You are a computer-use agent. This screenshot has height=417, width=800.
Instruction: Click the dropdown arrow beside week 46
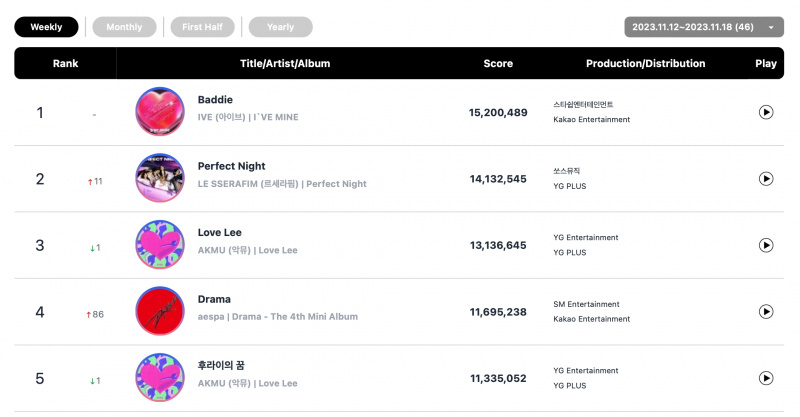771,28
